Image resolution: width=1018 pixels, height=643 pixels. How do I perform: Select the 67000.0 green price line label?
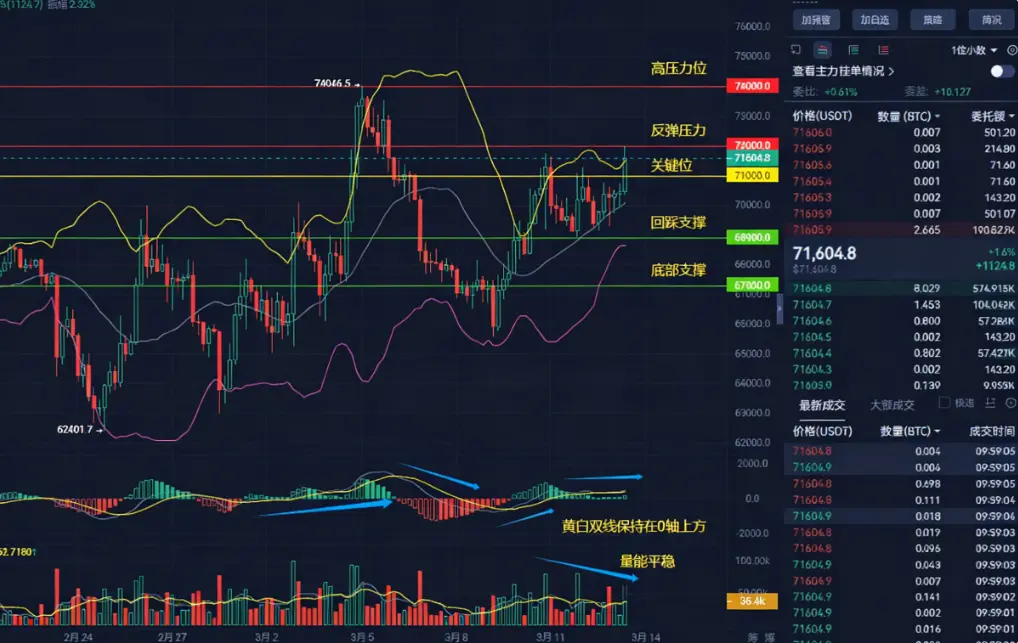(752, 285)
